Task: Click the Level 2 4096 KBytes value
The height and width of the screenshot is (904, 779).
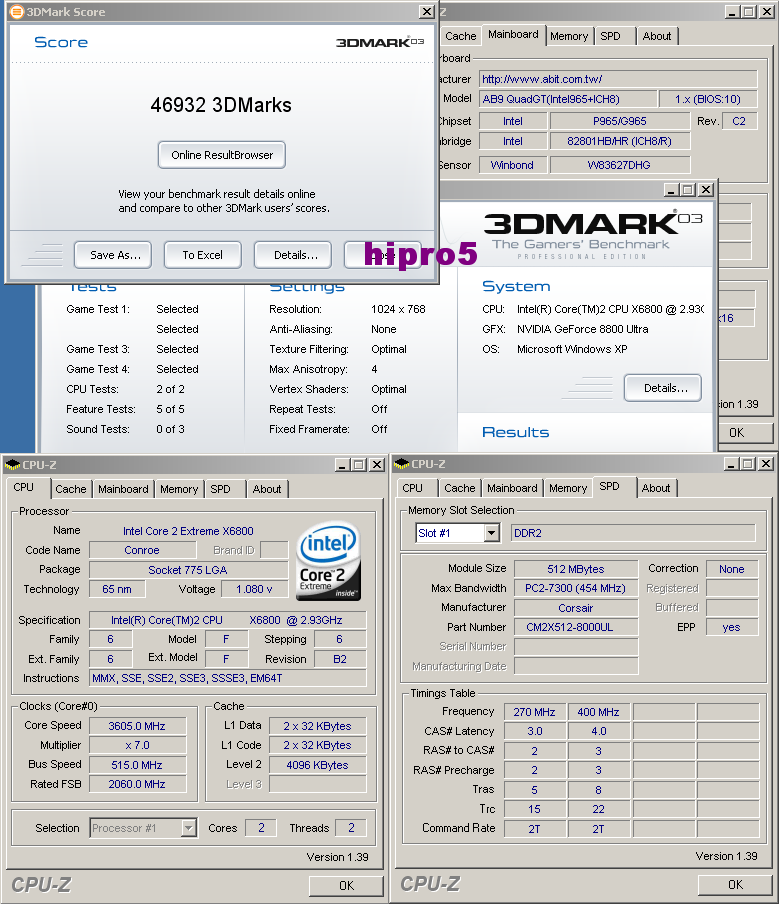Action: 317,765
